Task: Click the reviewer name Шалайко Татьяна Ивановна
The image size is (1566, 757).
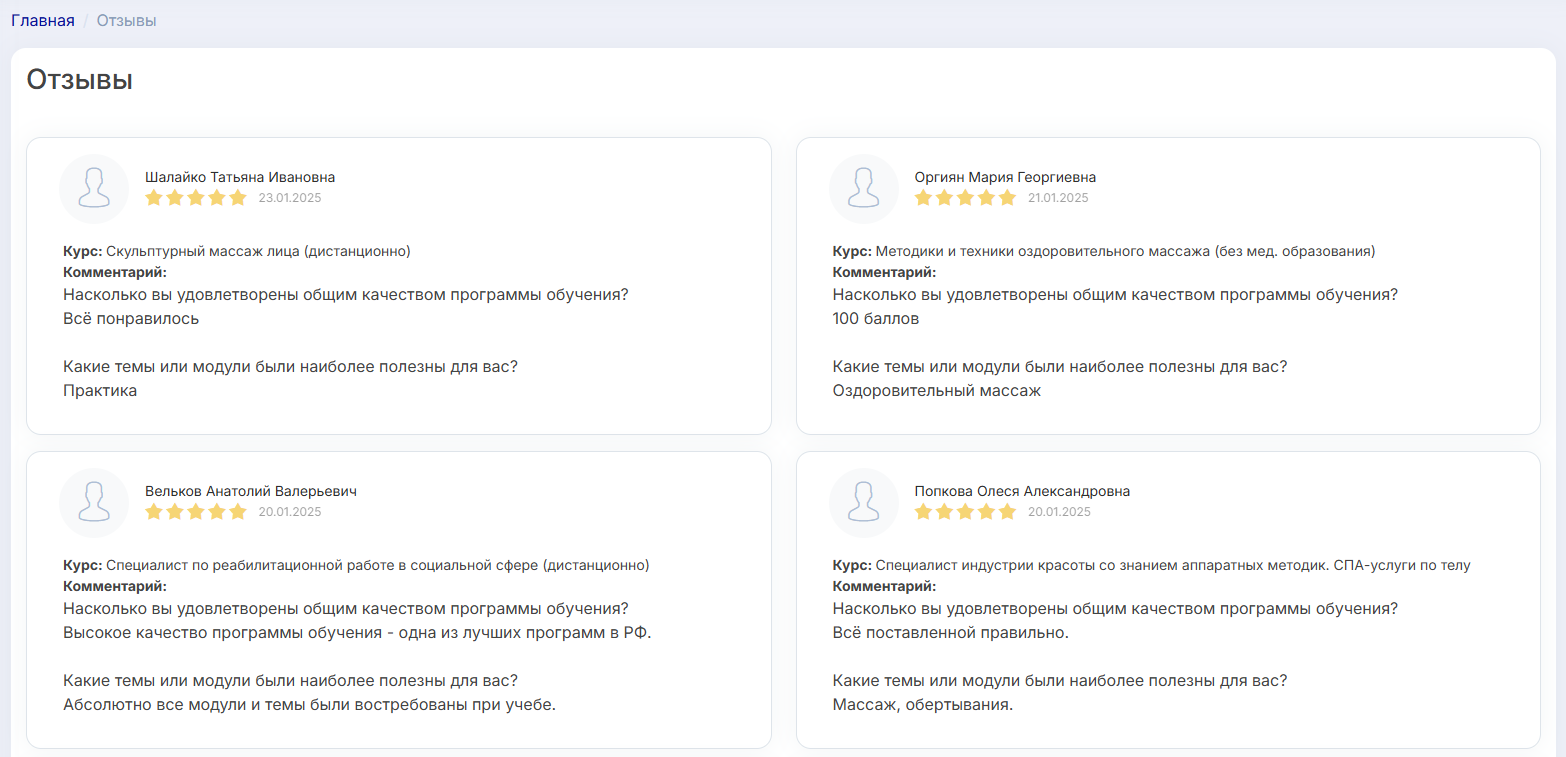Action: (240, 177)
